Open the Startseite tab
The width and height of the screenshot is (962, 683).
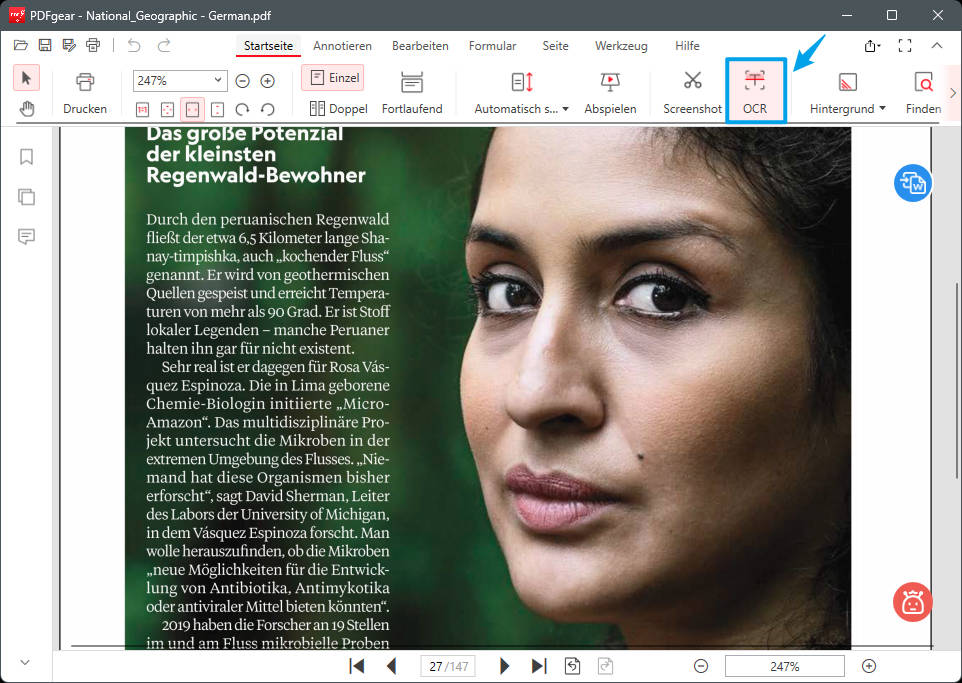[268, 46]
